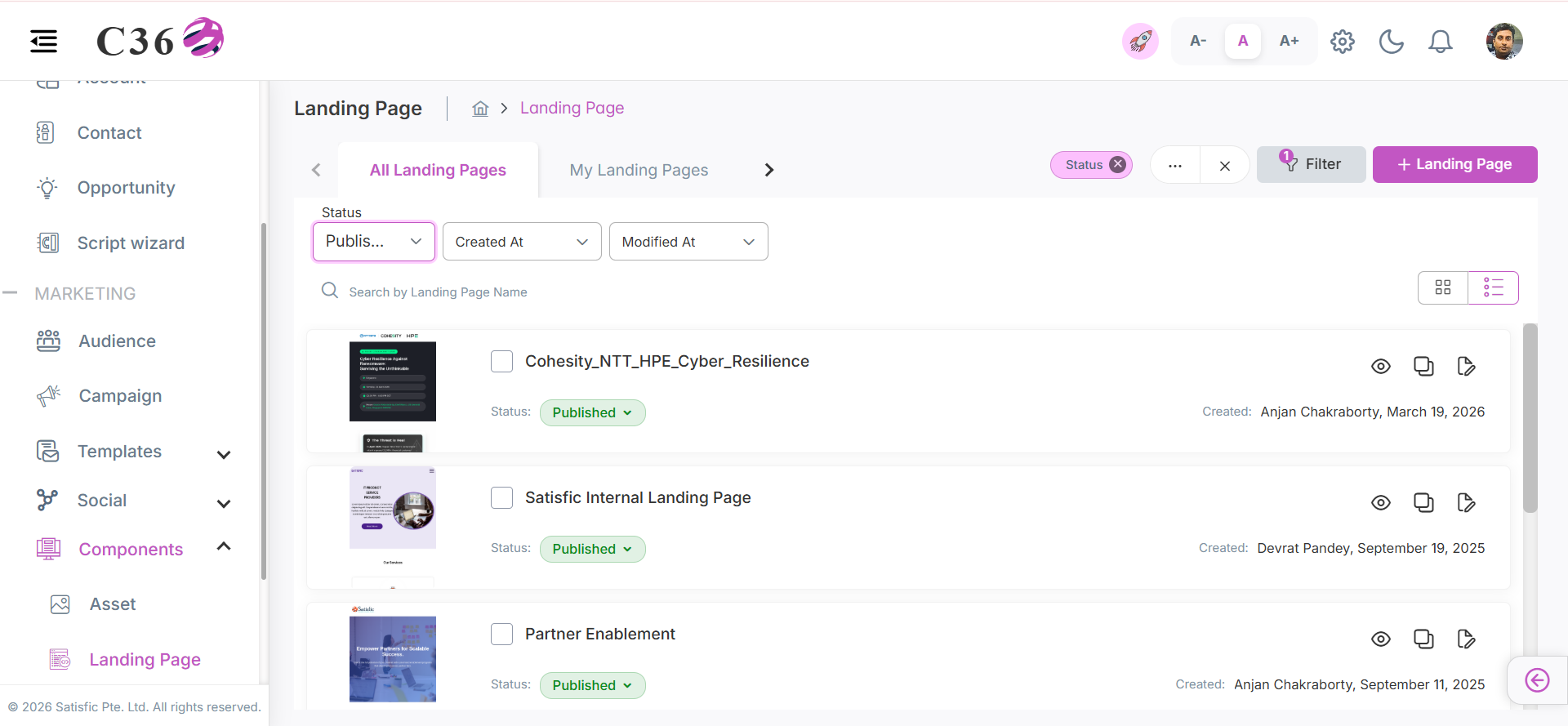Open Published status dropdown for Partner Enablement
Image resolution: width=1568 pixels, height=726 pixels.
[x=592, y=685]
